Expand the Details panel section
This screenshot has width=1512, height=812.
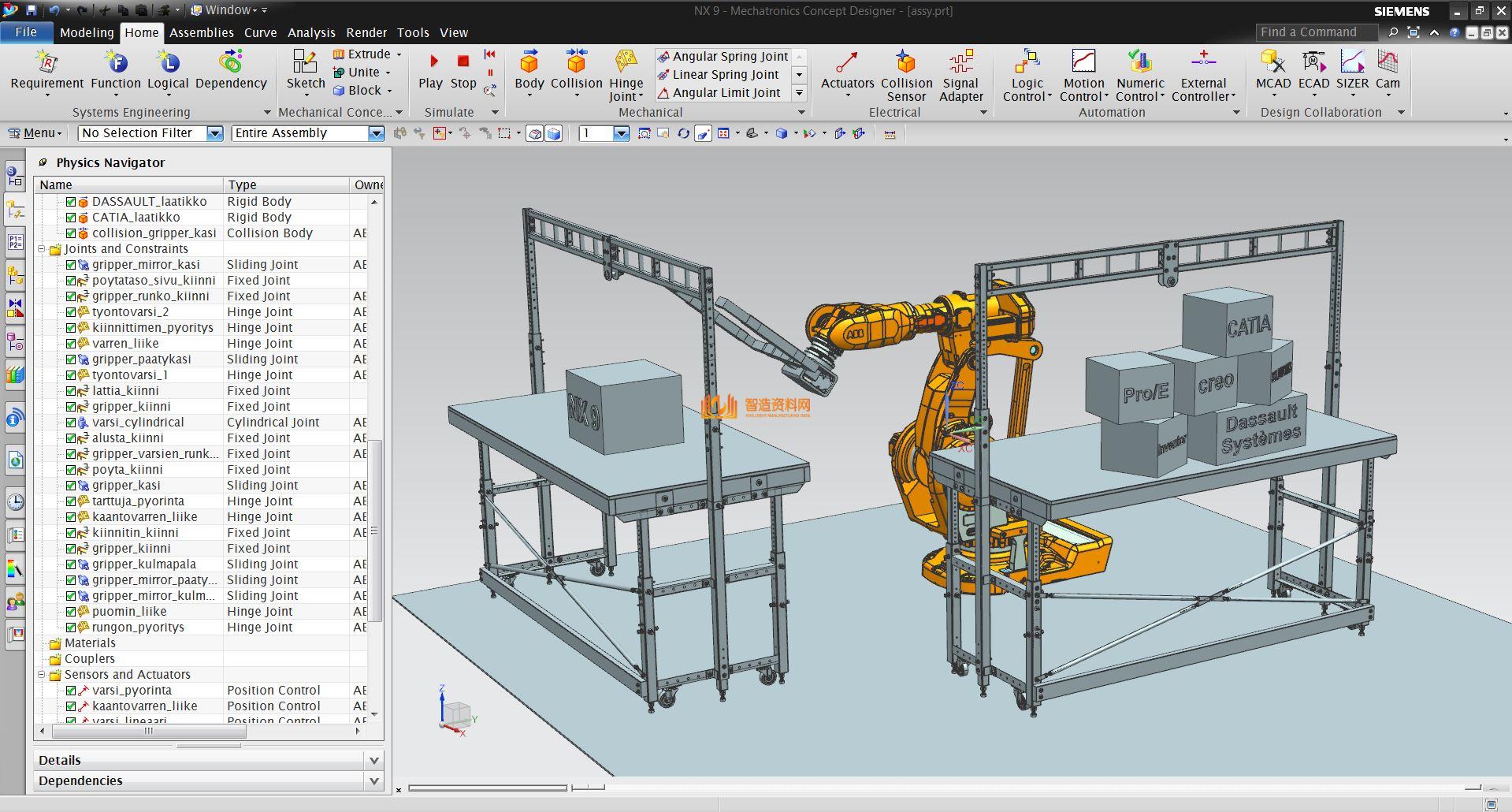[x=374, y=760]
